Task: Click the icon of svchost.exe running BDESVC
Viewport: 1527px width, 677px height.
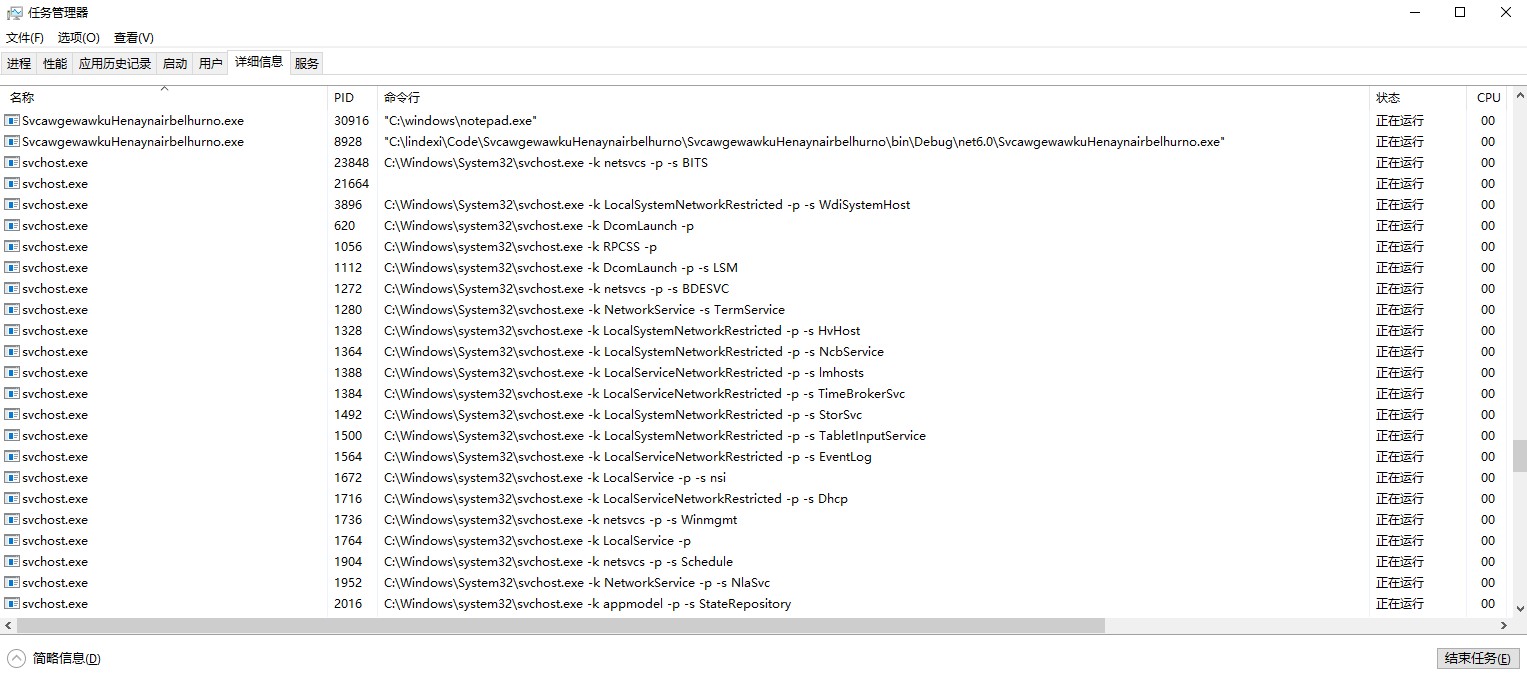Action: point(12,289)
